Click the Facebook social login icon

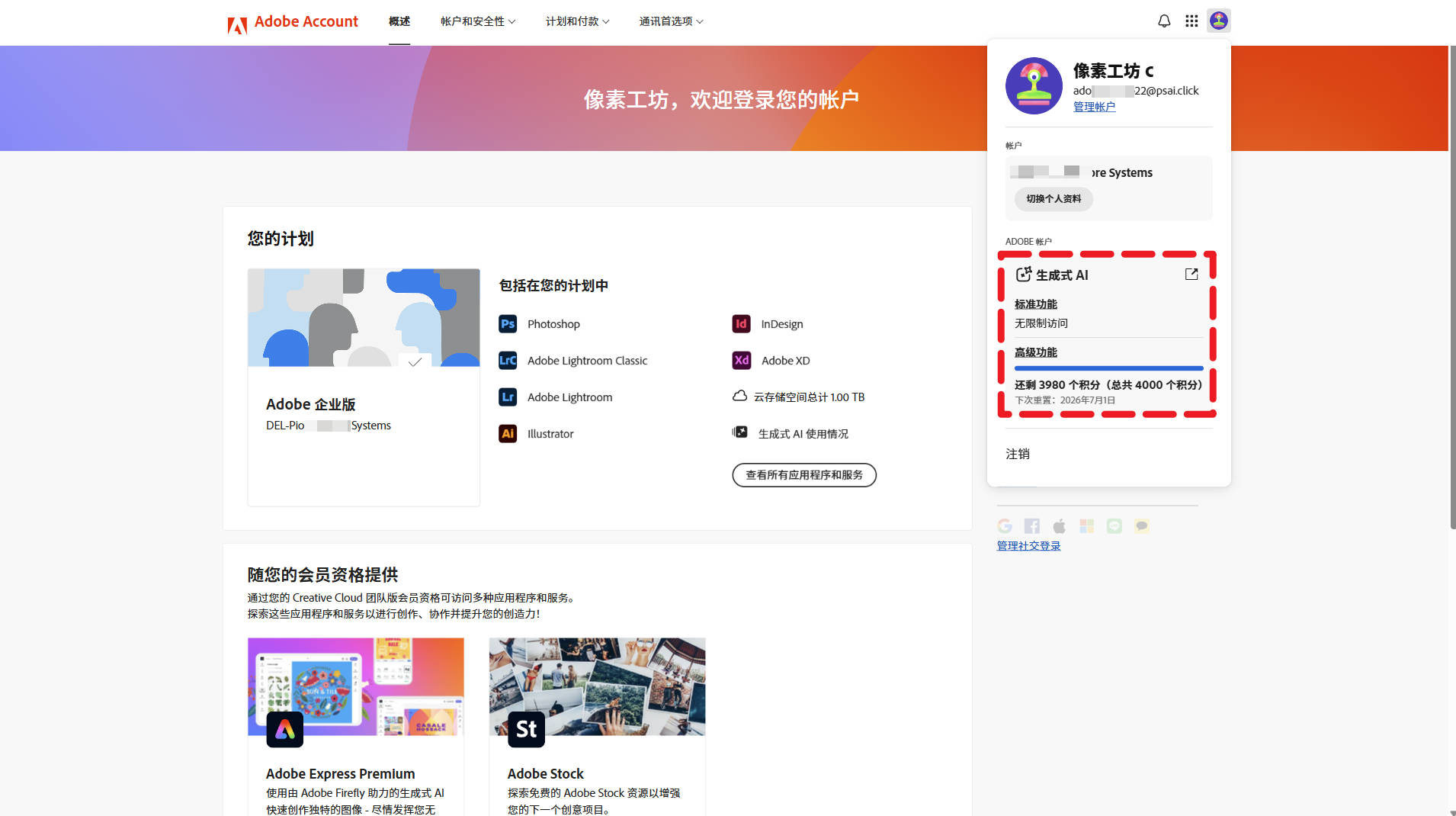(x=1032, y=525)
